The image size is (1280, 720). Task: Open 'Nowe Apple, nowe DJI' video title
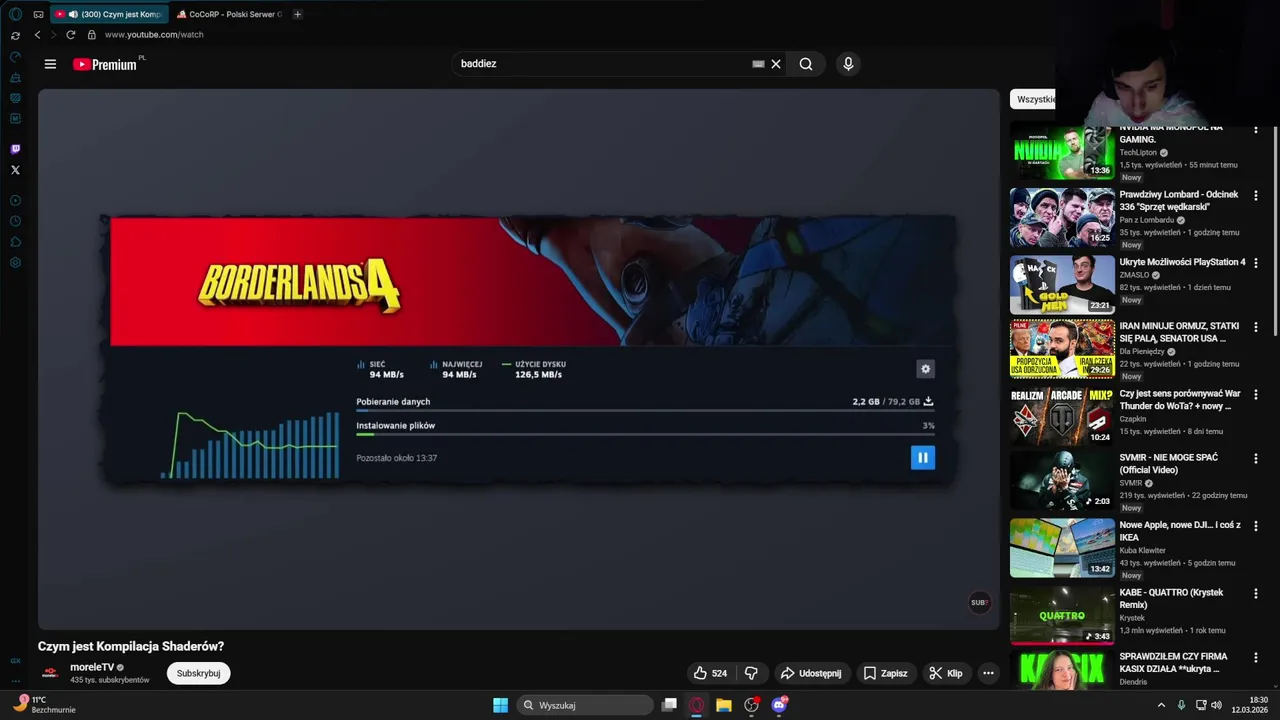tap(1180, 531)
